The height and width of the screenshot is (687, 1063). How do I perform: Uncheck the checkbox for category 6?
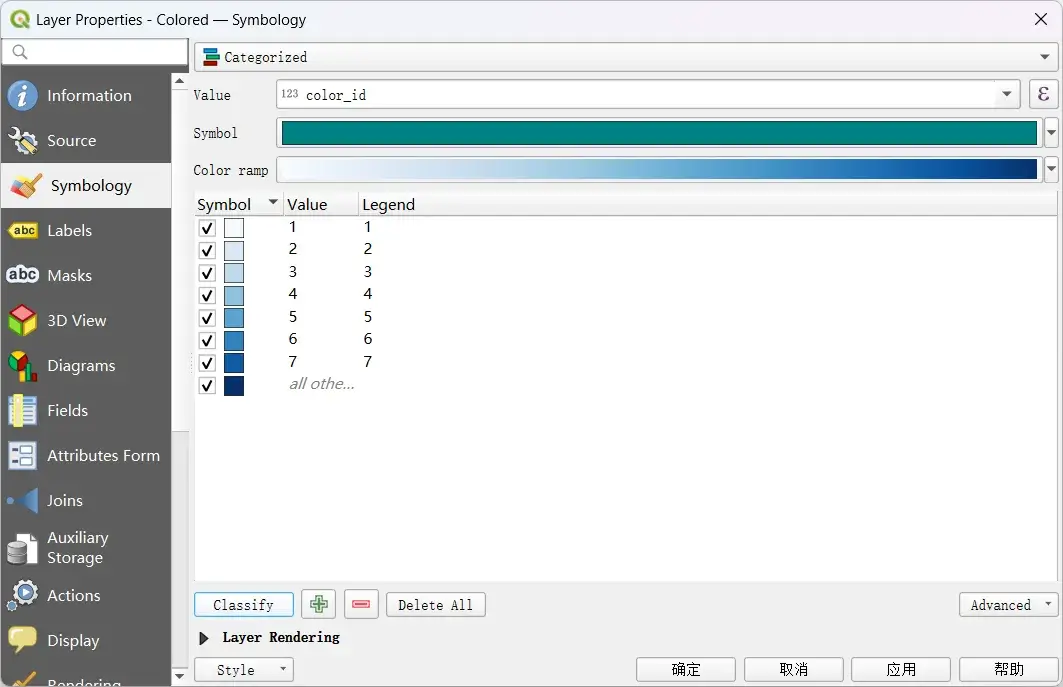tap(207, 340)
